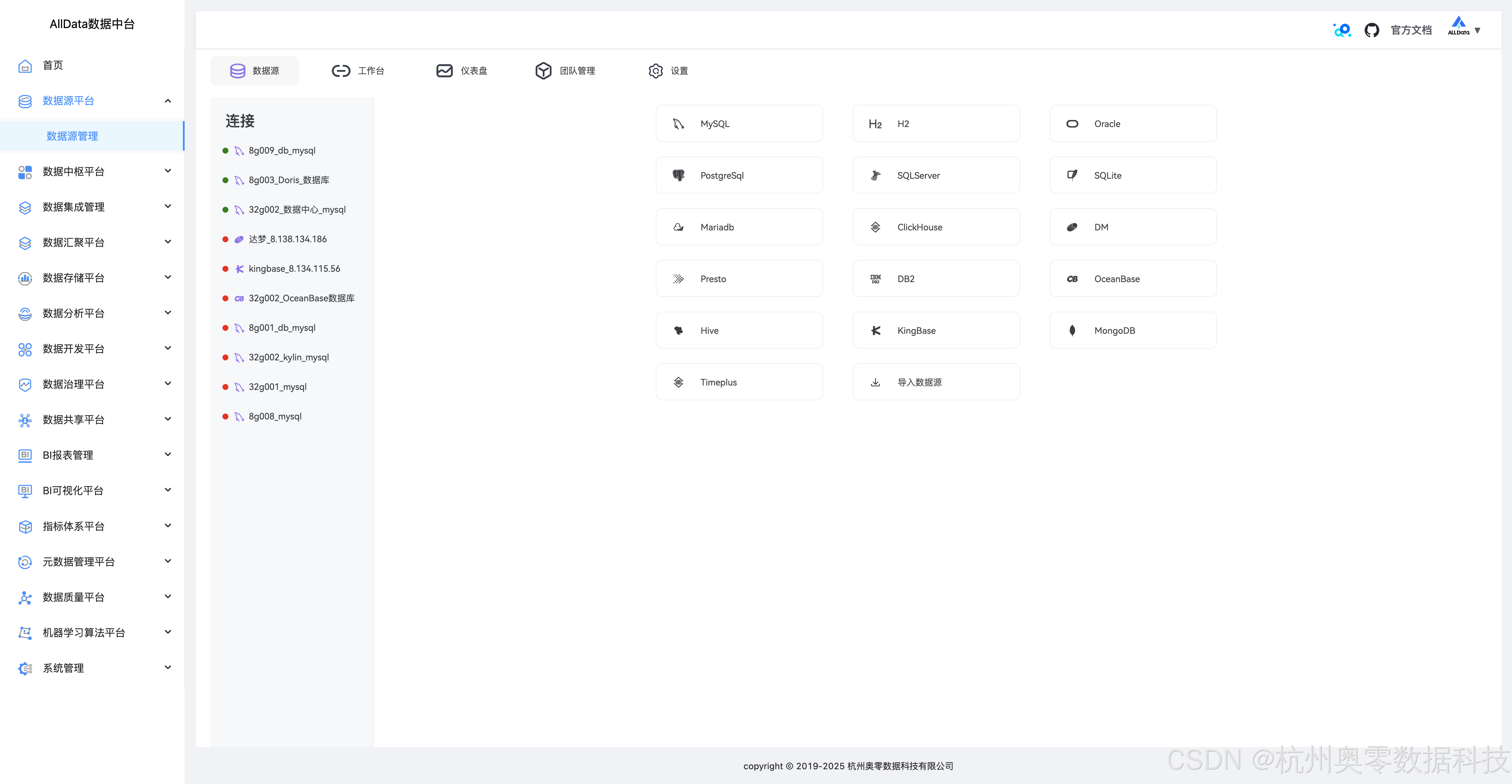The image size is (1512, 784).
Task: Click the 首页 home icon in sidebar
Action: tap(25, 65)
